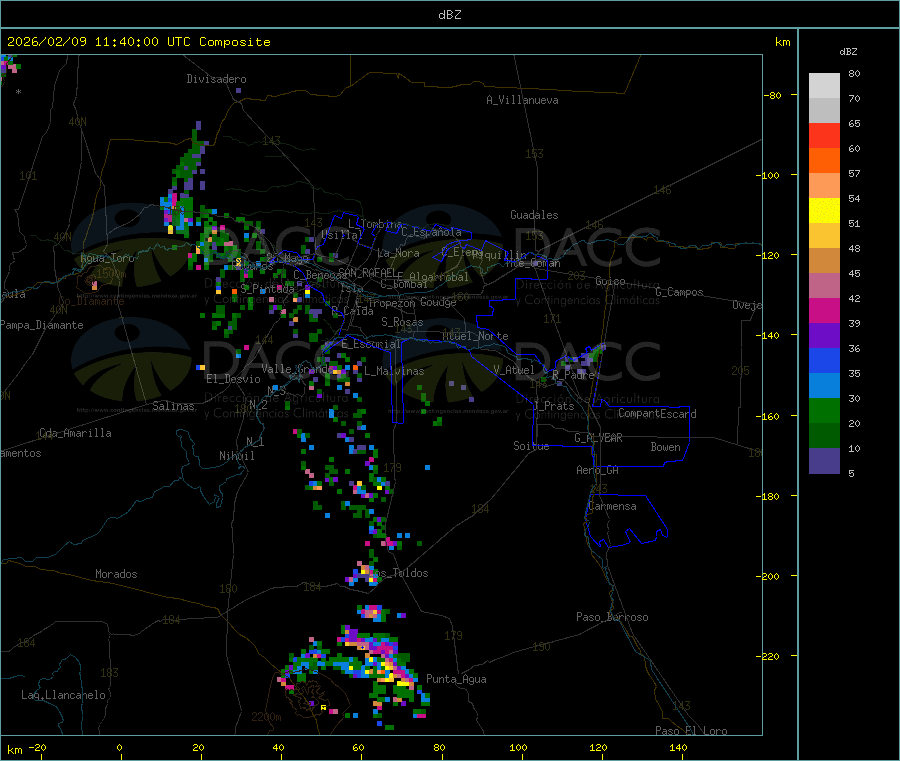
Task: Click the Salinas location label
Action: (173, 406)
